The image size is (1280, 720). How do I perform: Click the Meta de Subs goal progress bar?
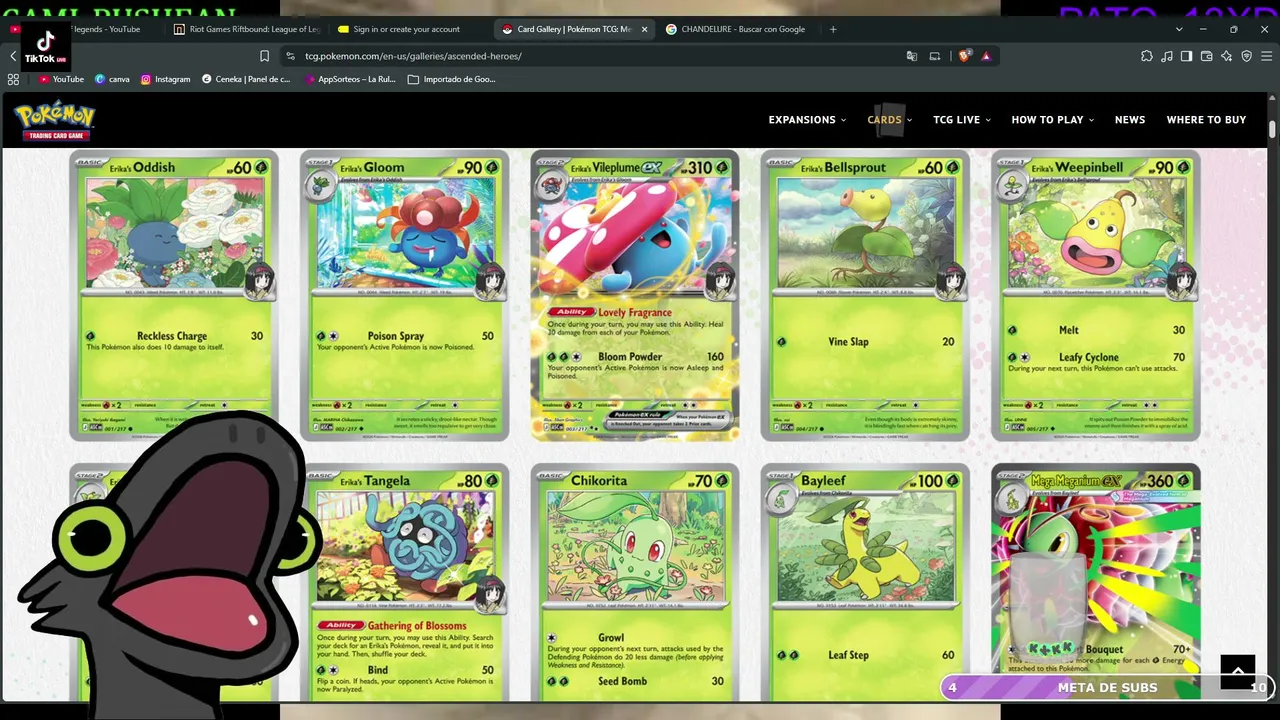pyautogui.click(x=1108, y=687)
